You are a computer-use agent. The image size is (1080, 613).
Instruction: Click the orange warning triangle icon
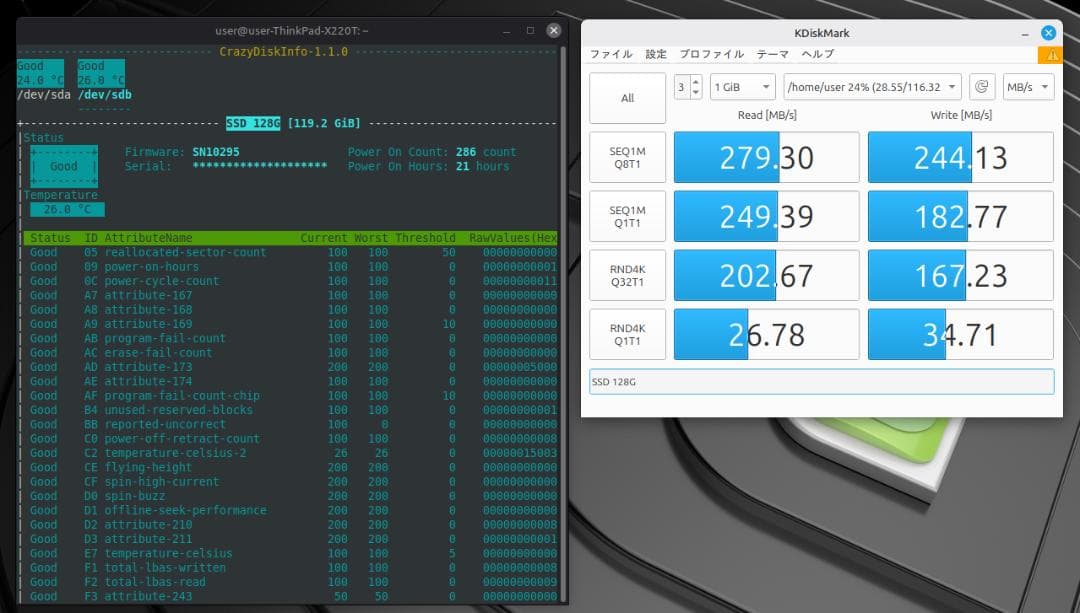pos(1048,57)
